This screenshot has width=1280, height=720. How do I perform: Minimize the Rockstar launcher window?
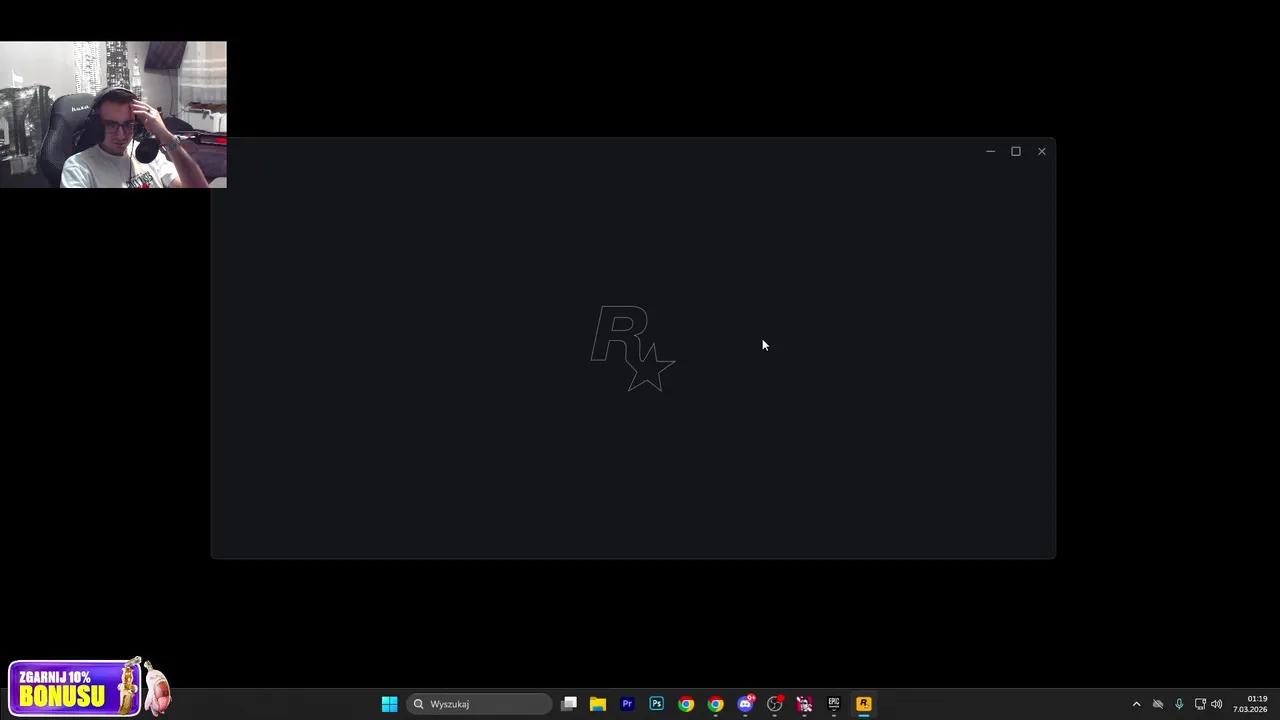990,151
